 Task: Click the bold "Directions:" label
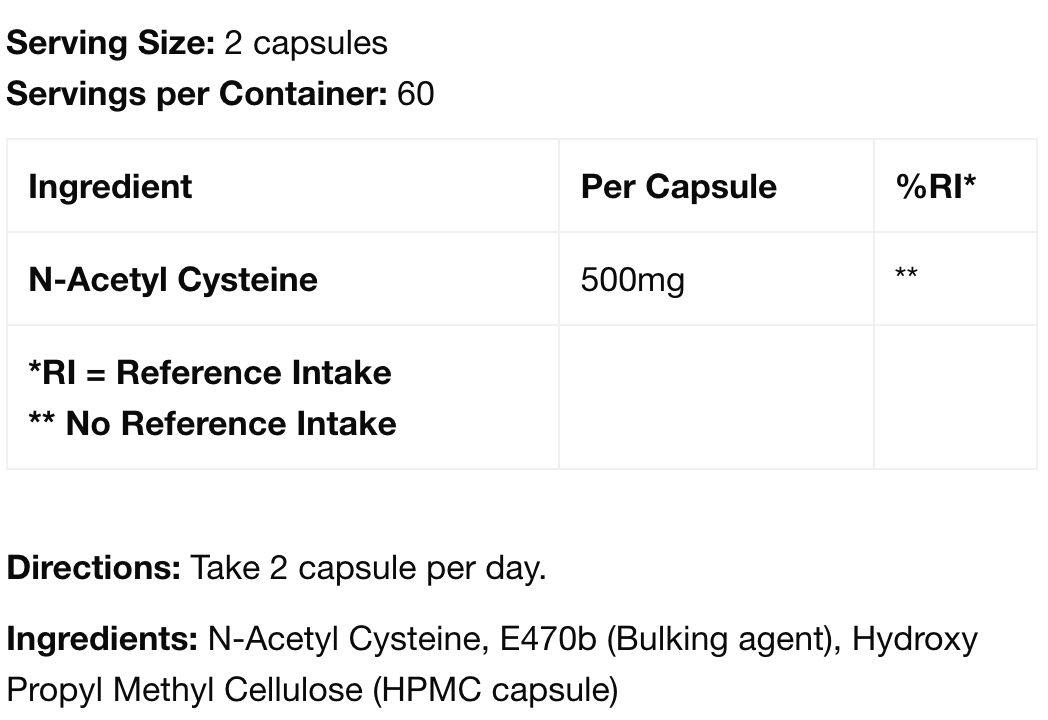93,568
